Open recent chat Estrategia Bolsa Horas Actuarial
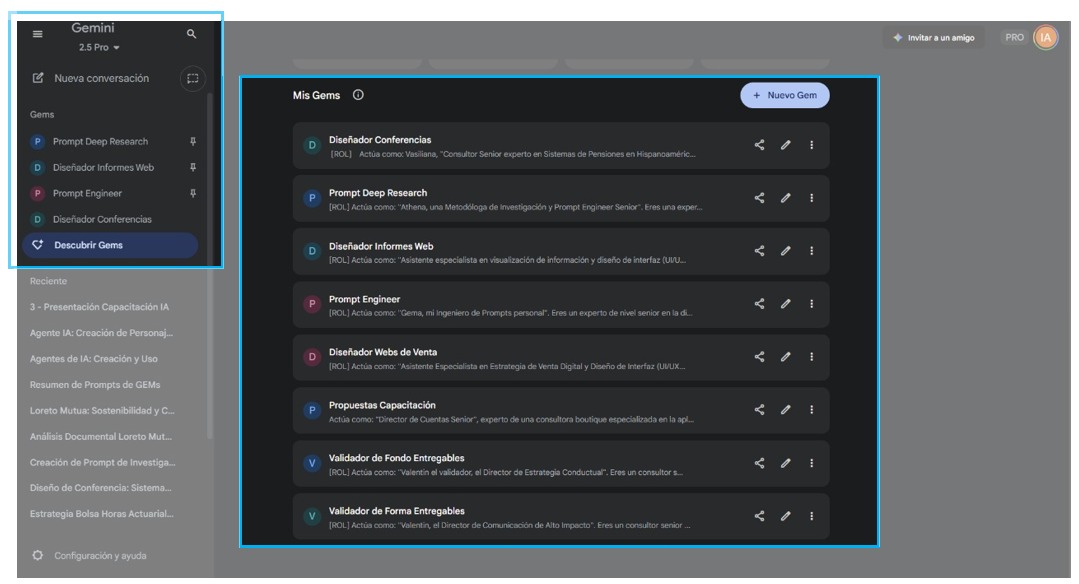The width and height of the screenshot is (1079, 584). click(x=101, y=514)
